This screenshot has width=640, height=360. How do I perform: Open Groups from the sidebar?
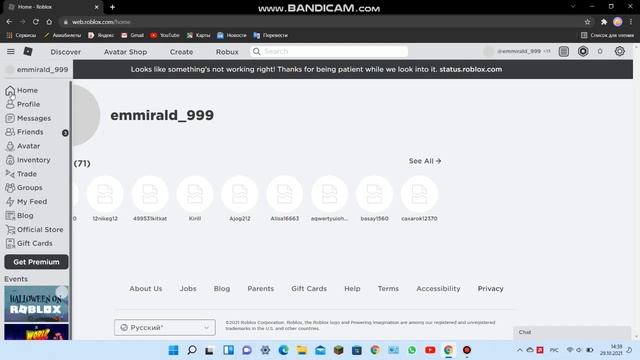24,187
